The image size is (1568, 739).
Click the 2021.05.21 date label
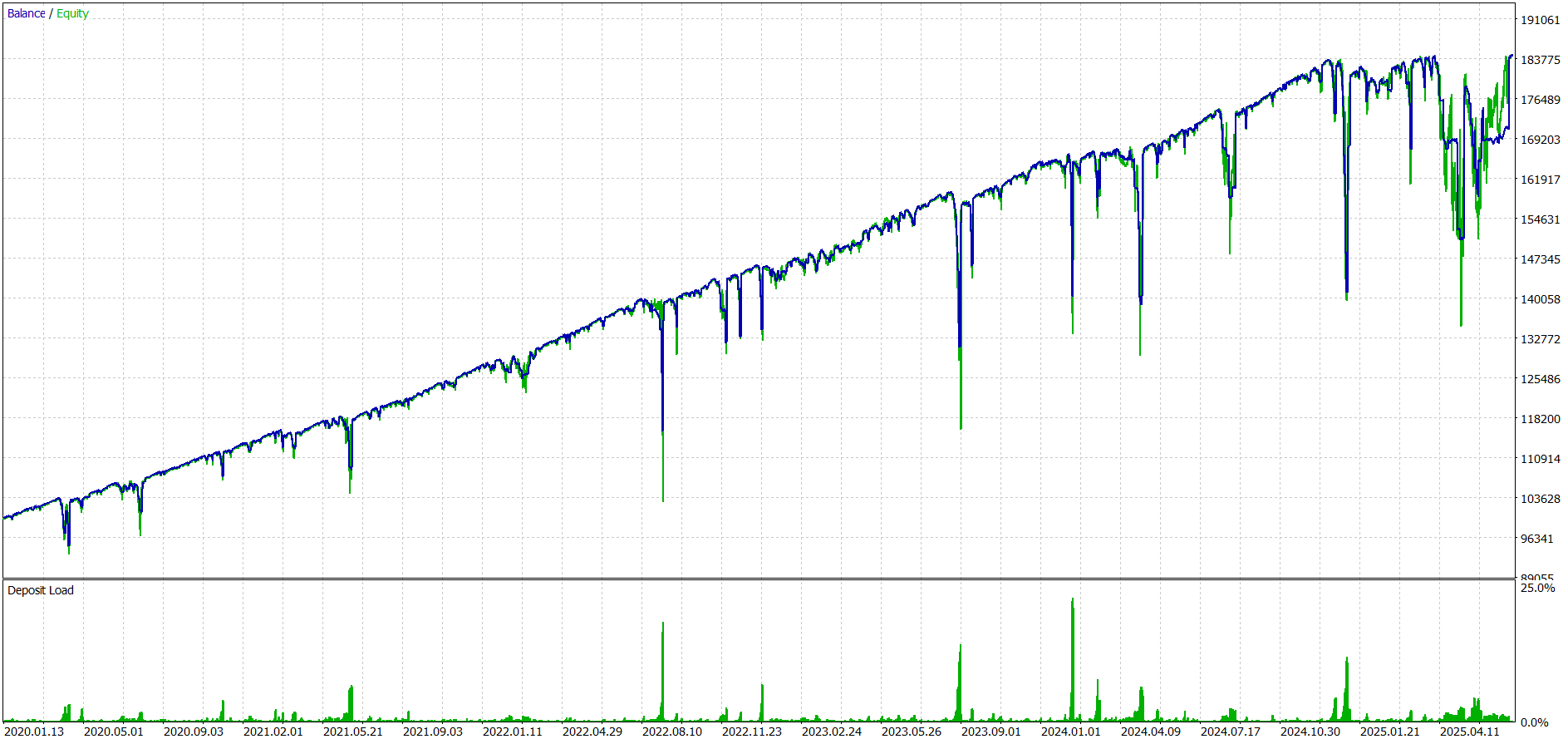[353, 732]
